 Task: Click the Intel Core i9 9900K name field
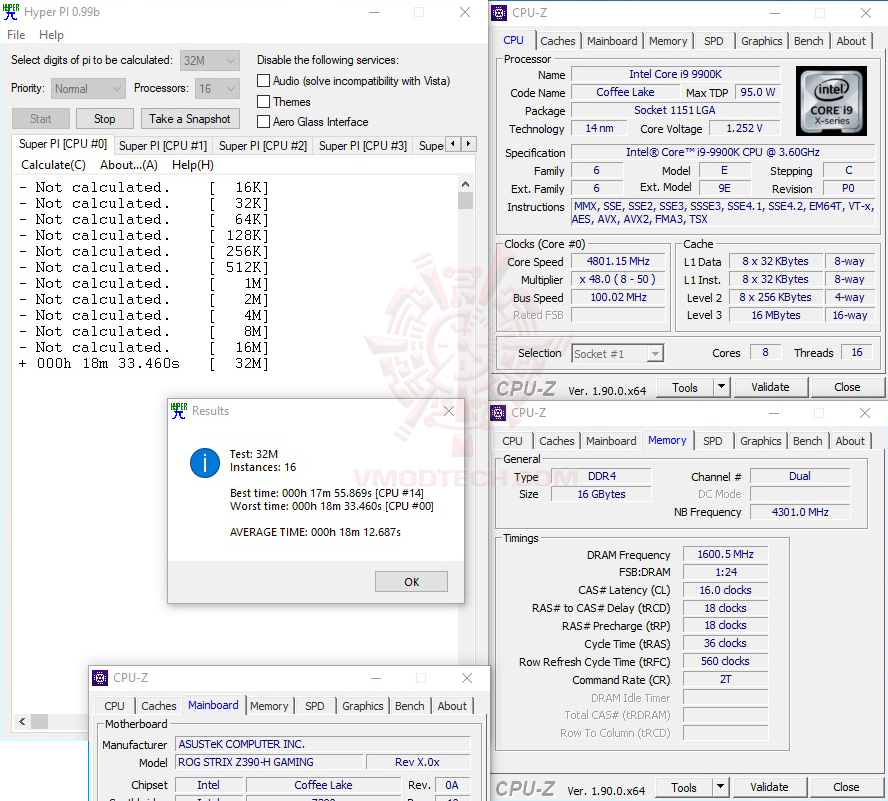[675, 74]
